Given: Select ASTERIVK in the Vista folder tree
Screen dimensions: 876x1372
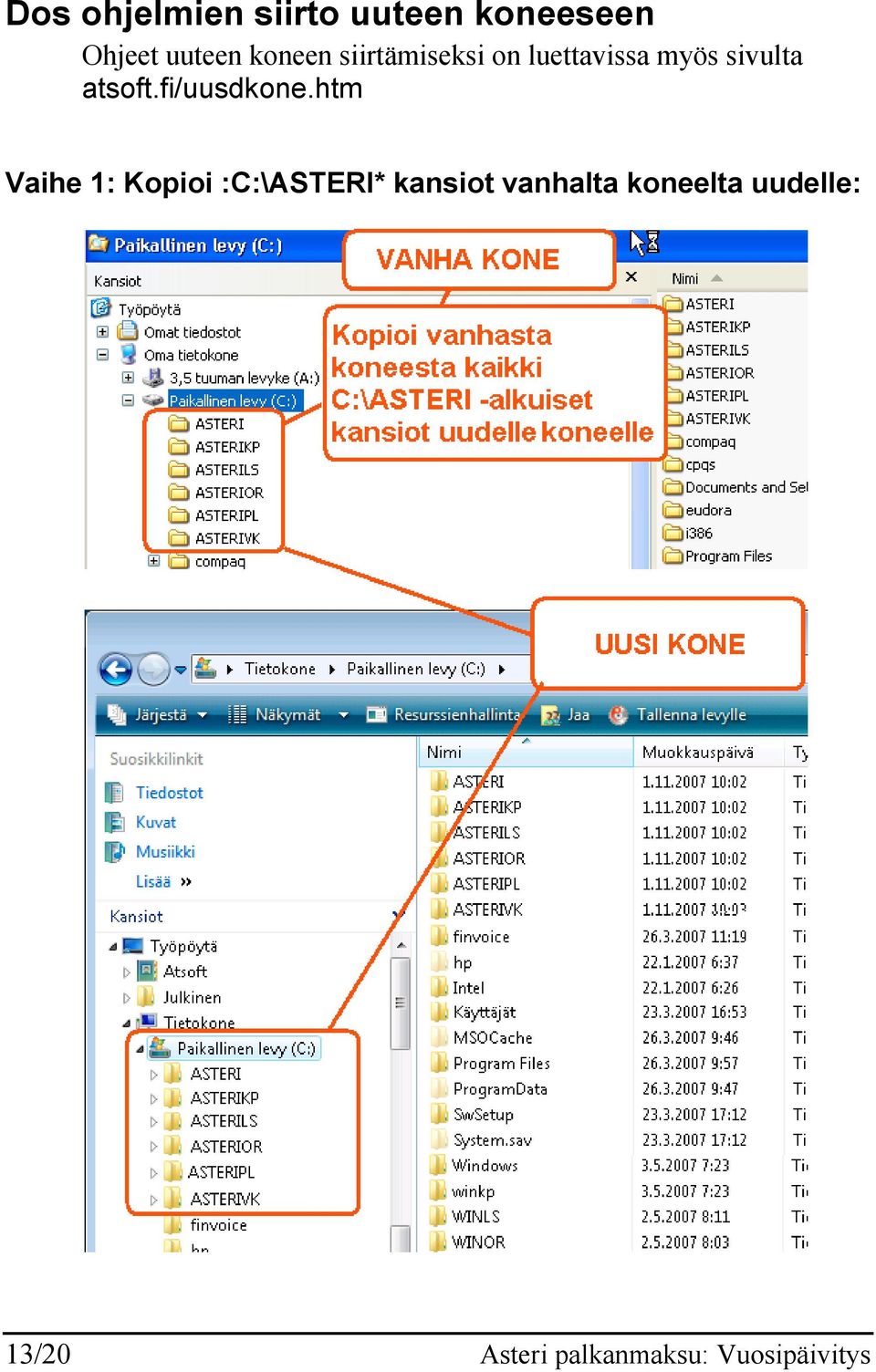Looking at the screenshot, I should point(224,1199).
